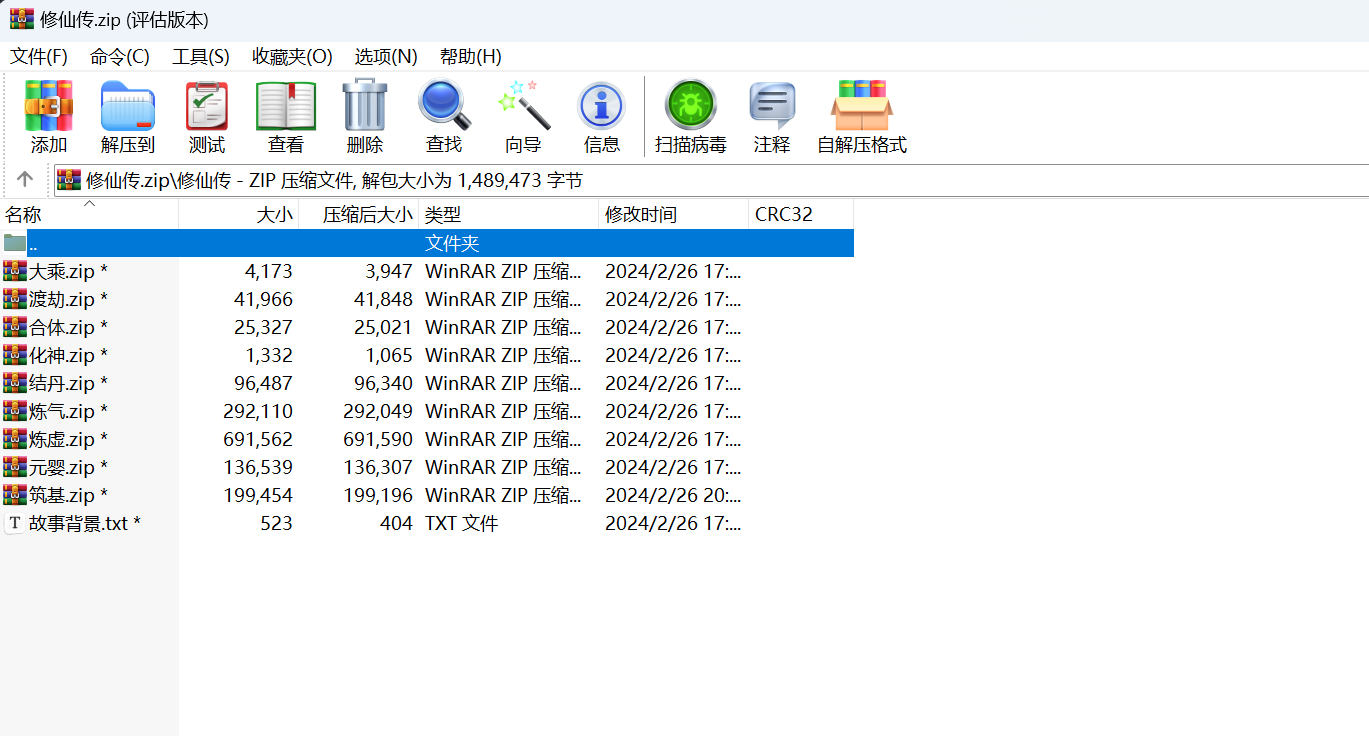Click the text file icon beside 故事背景.txt
The height and width of the screenshot is (736, 1369).
coord(14,523)
